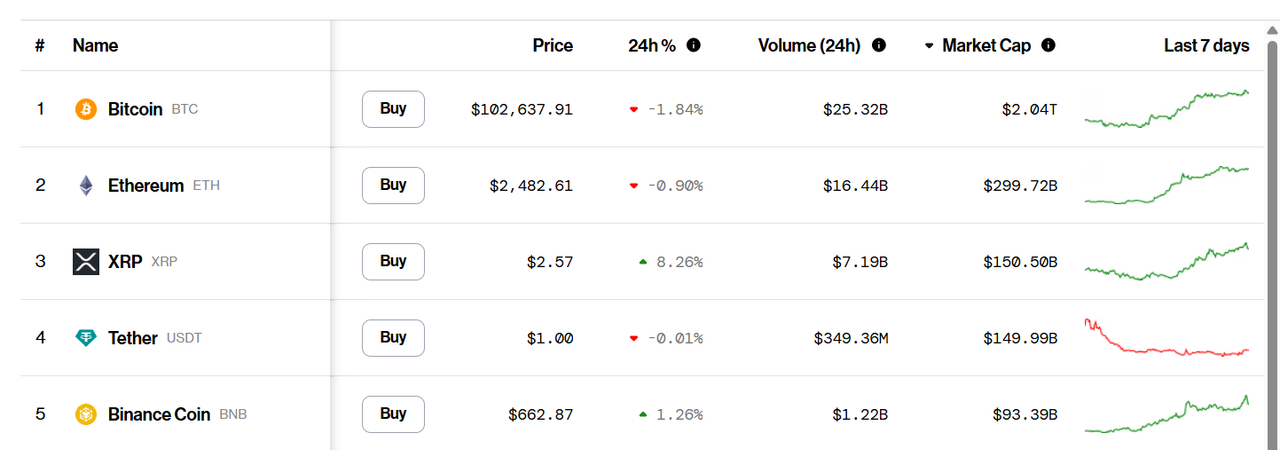Click the Bitcoin orange logo icon
This screenshot has width=1280, height=450.
(86, 109)
